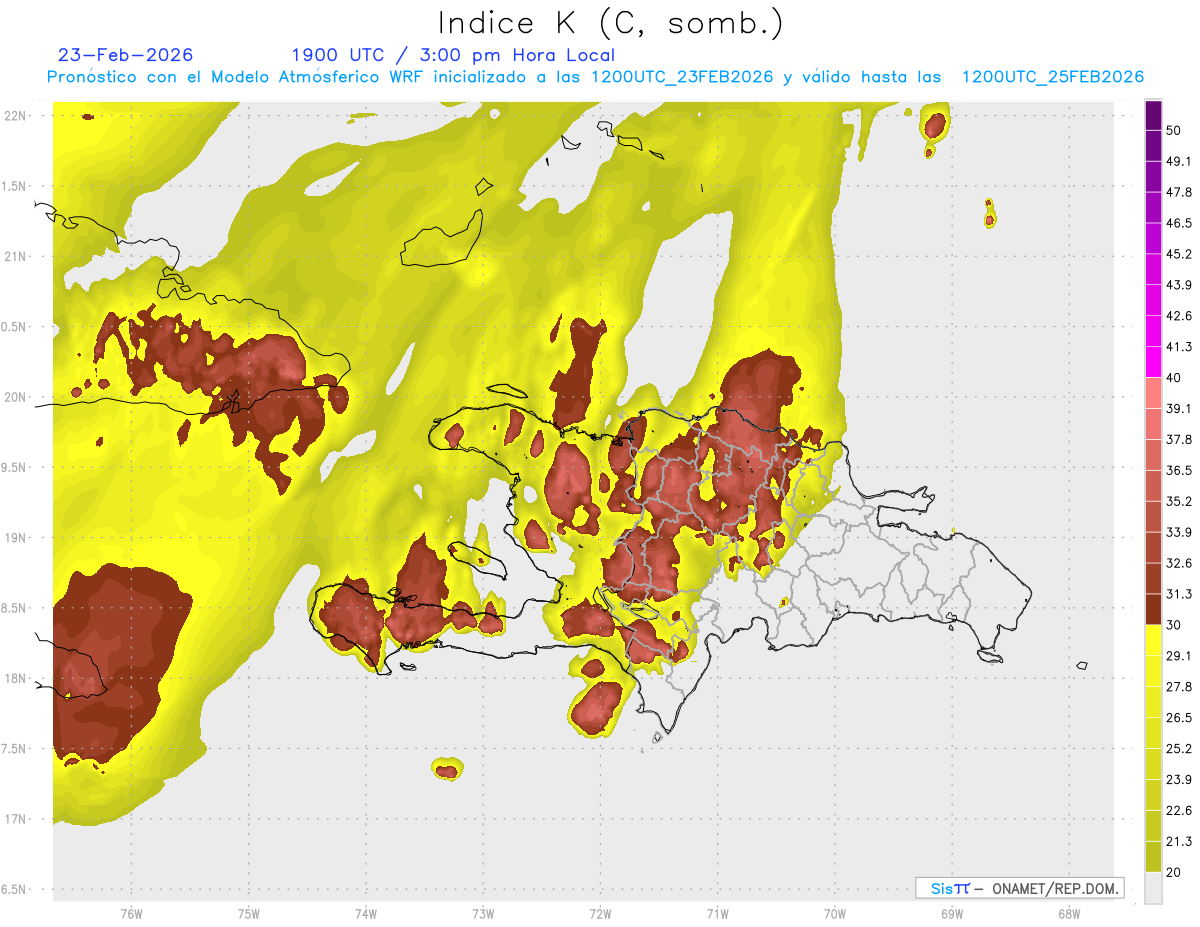This screenshot has height=927, width=1200.
Task: Click the "25.2" colorbar label
Action: pos(1179,749)
